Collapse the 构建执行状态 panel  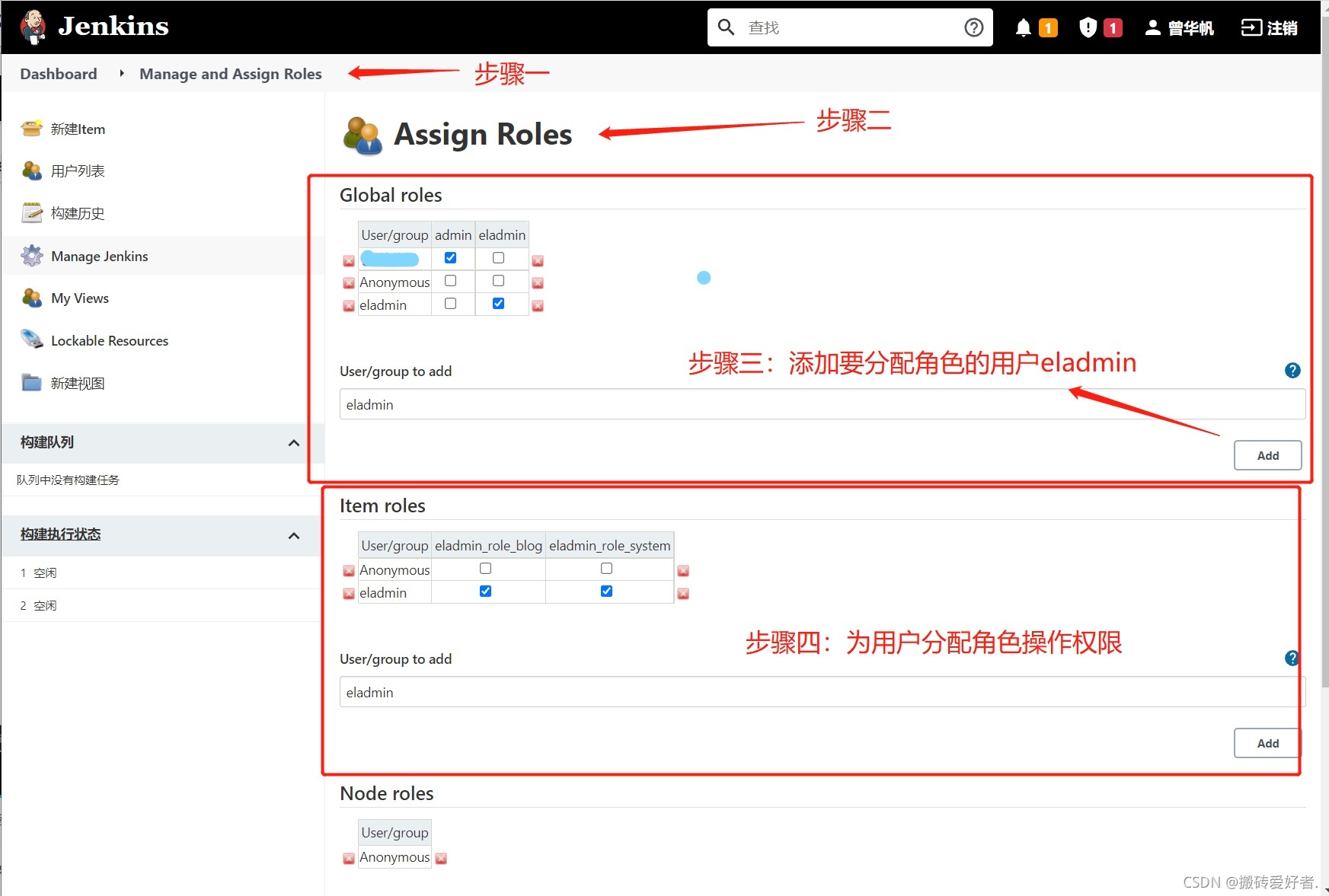294,535
